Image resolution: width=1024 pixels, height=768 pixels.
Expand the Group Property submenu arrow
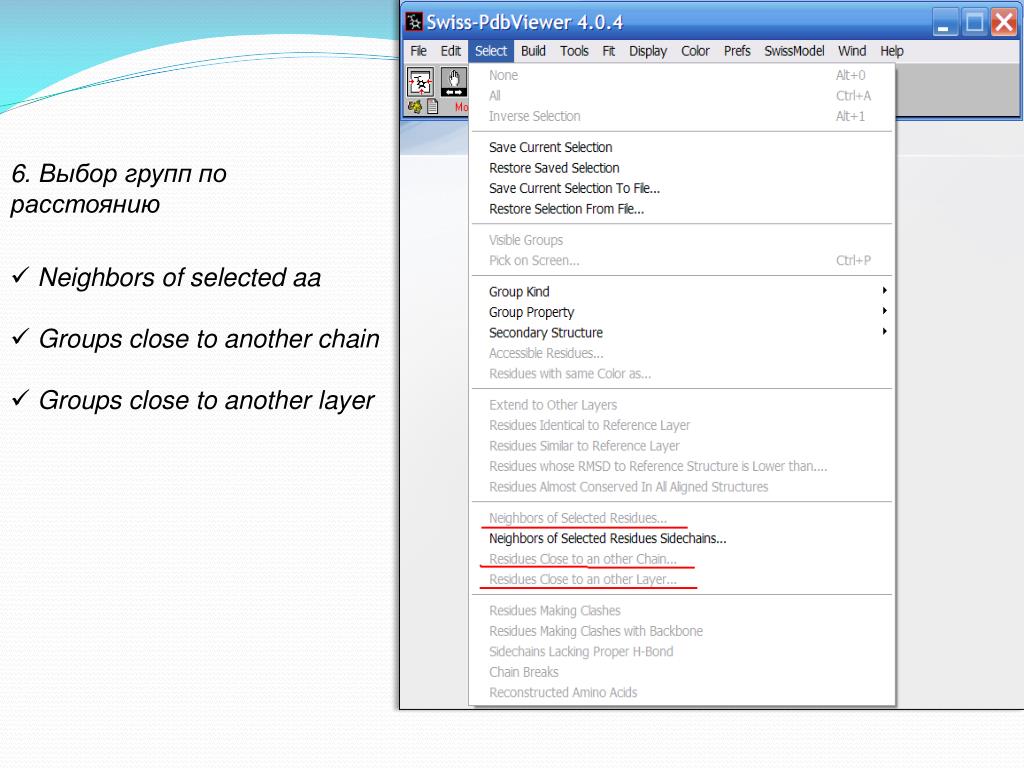click(884, 311)
